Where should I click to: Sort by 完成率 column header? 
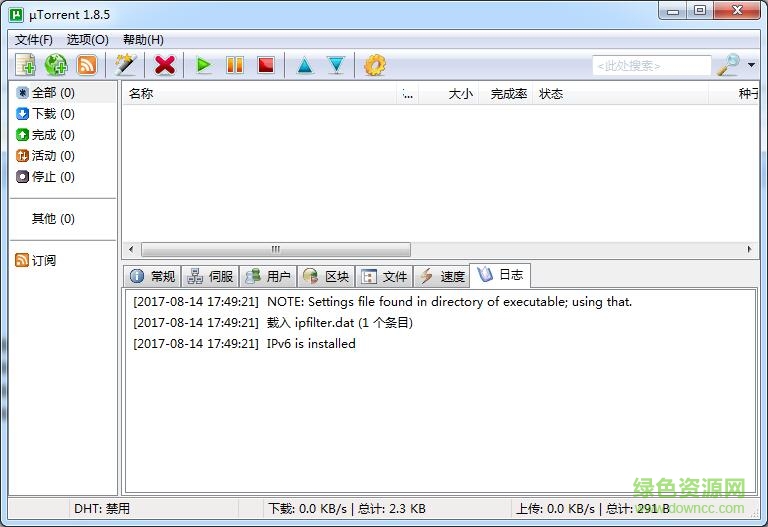click(x=505, y=94)
